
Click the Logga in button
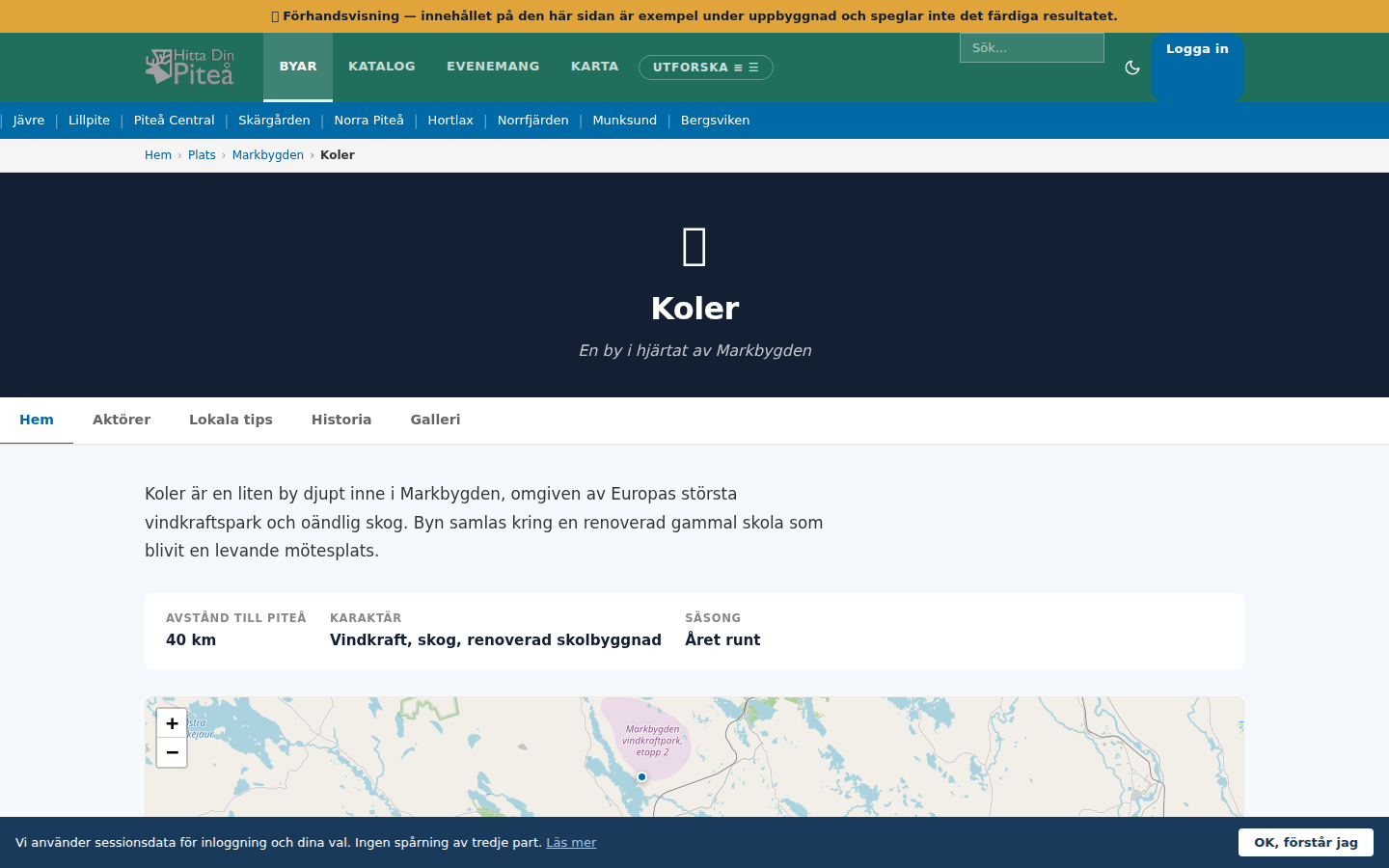[x=1197, y=68]
